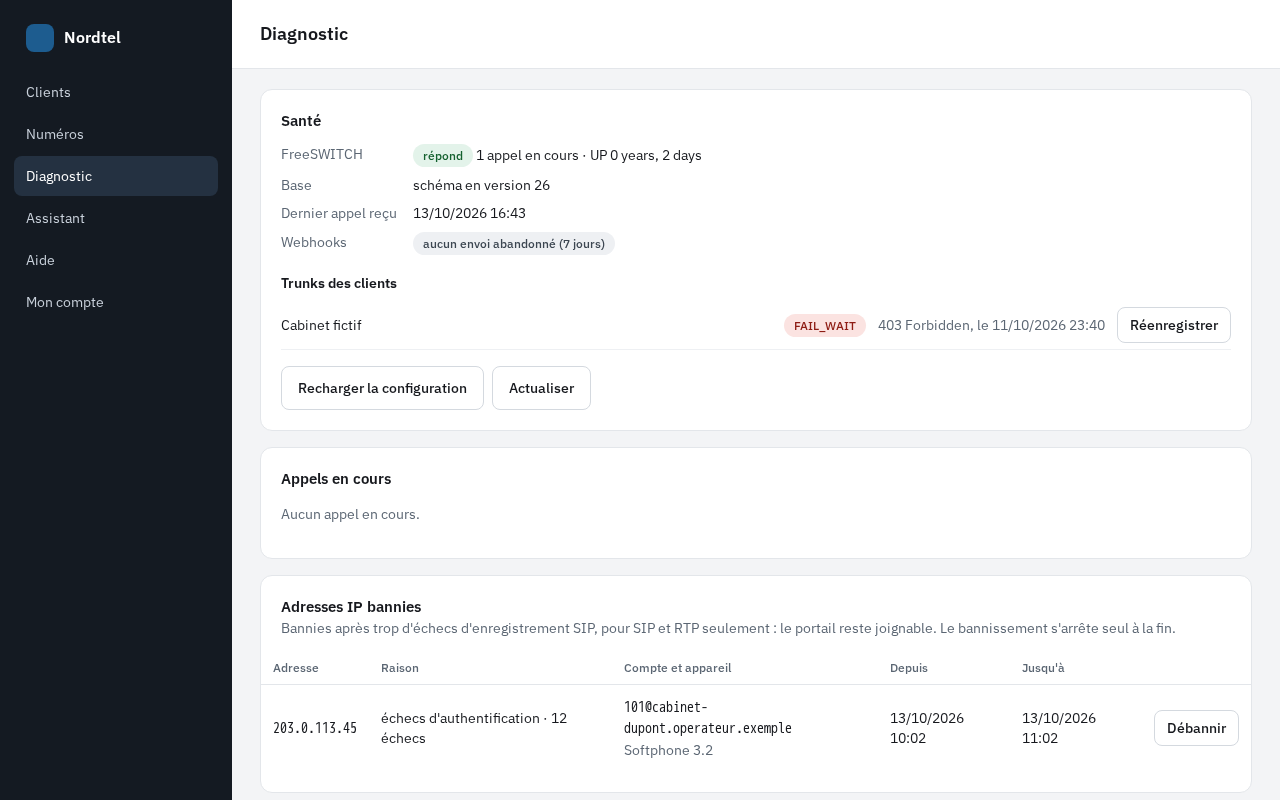Click the Nordtel brand name
The height and width of the screenshot is (800, 1280).
tap(92, 38)
